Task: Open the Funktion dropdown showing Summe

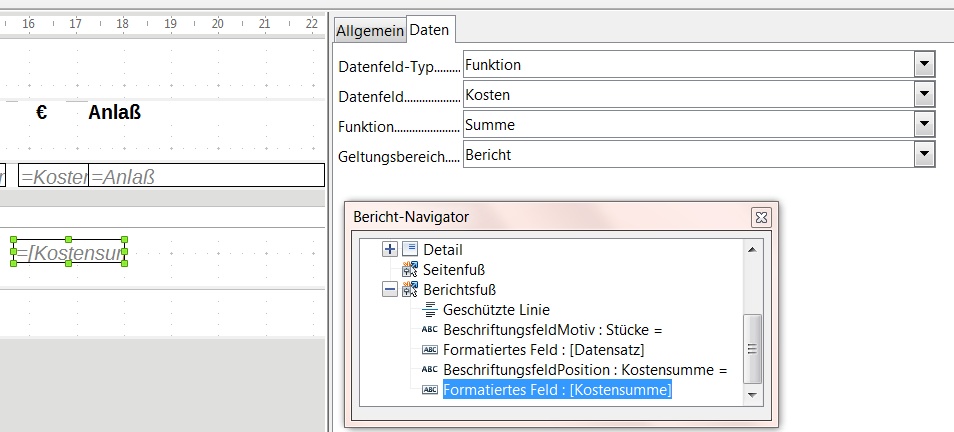Action: click(924, 124)
